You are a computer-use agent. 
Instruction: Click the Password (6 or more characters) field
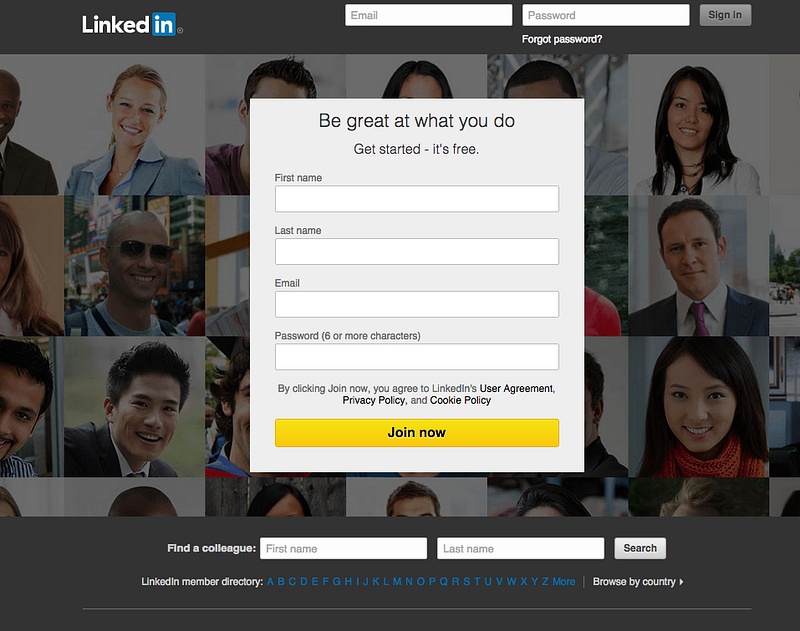point(417,357)
